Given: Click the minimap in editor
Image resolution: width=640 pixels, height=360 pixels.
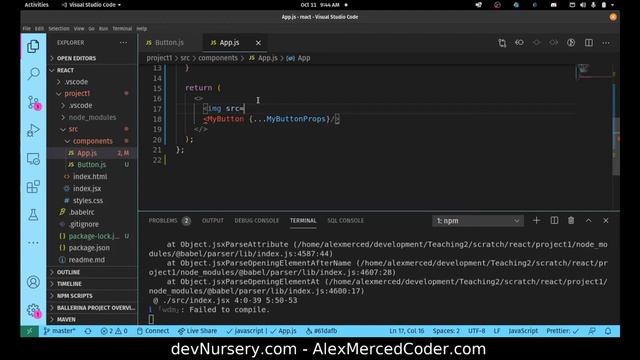Looking at the screenshot, I should pos(594,72).
